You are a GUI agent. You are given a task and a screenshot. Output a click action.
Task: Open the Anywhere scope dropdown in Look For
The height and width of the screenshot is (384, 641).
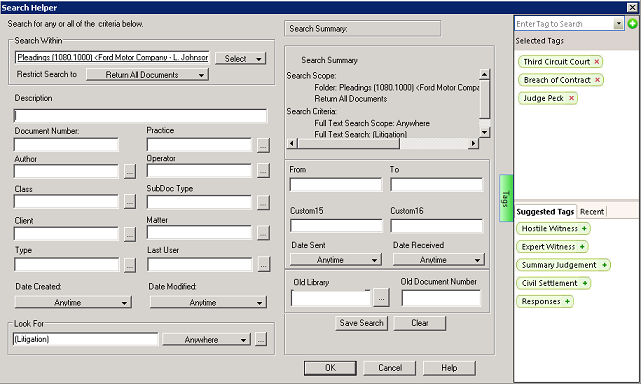pyautogui.click(x=206, y=339)
